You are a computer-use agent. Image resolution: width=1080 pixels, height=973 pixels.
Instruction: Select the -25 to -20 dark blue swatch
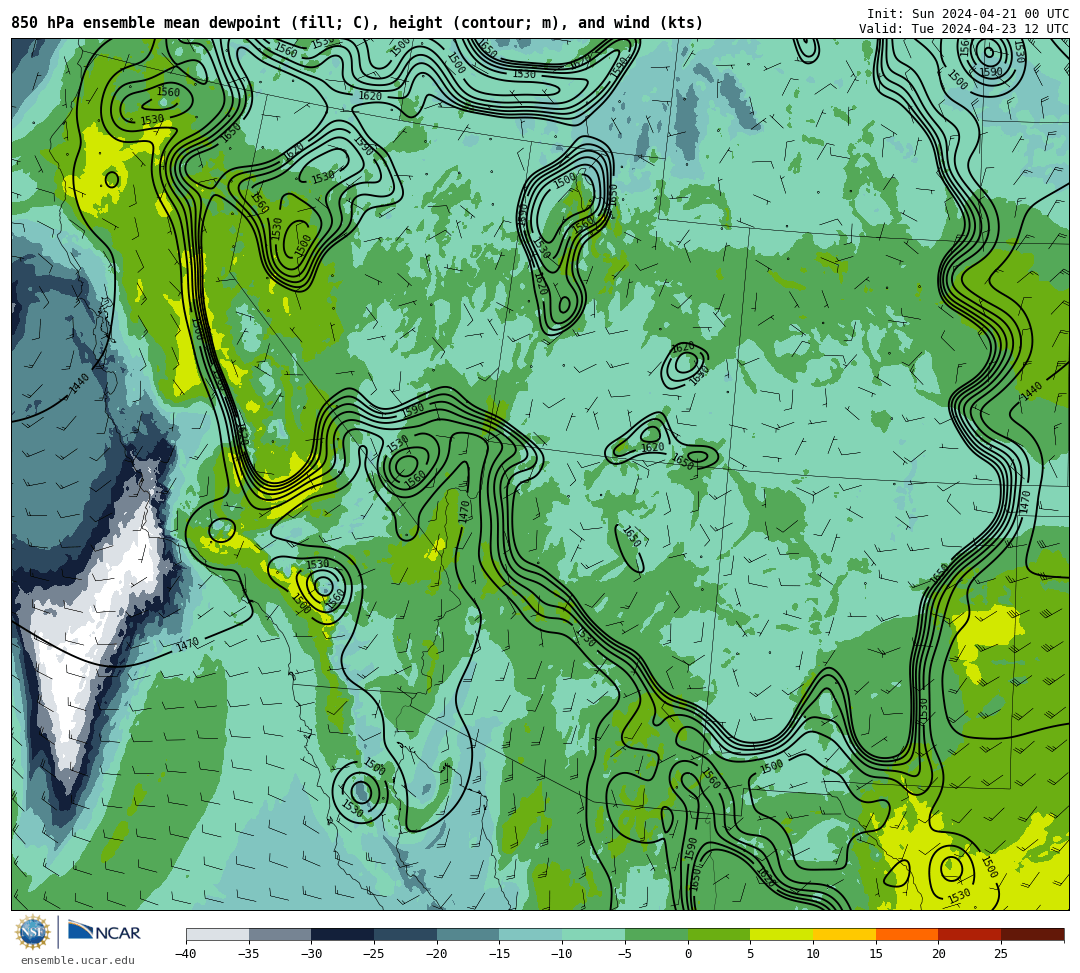tap(406, 934)
